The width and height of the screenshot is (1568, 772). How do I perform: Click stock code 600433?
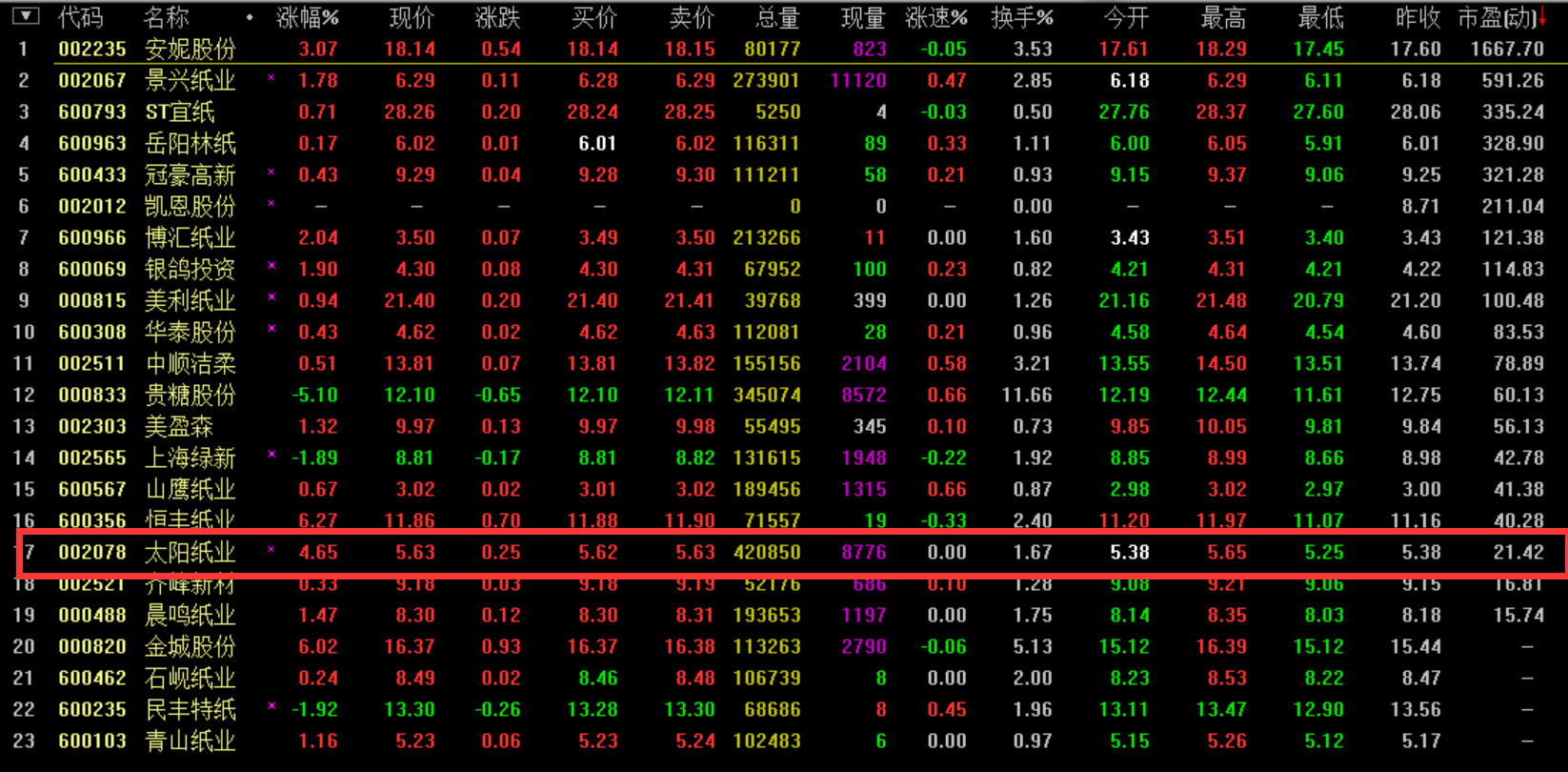[x=92, y=174]
